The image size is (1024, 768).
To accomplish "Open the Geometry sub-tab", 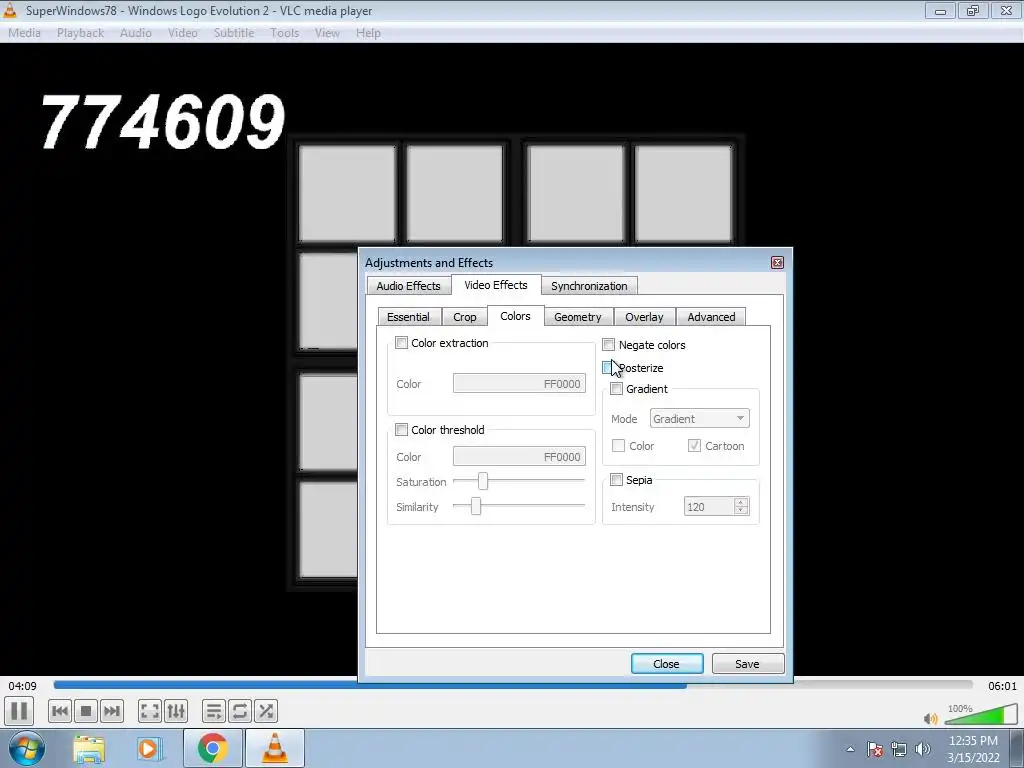I will pyautogui.click(x=577, y=317).
